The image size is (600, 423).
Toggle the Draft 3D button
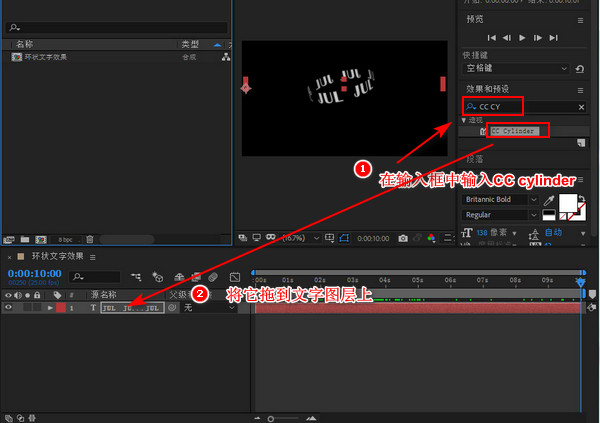(x=158, y=277)
